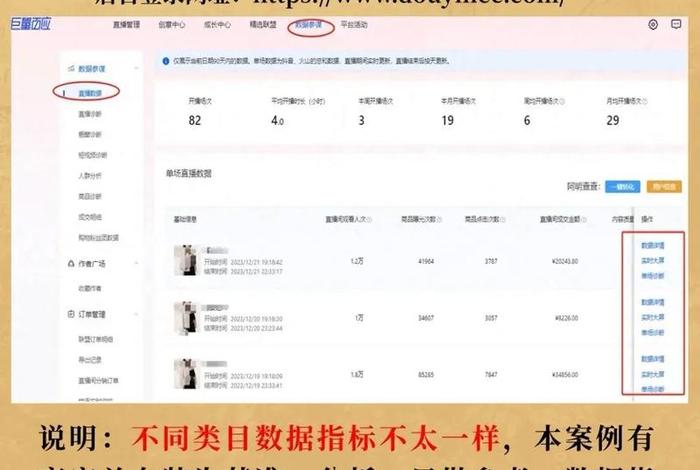
Task: Click the exposure count 41964
Action: point(426,261)
